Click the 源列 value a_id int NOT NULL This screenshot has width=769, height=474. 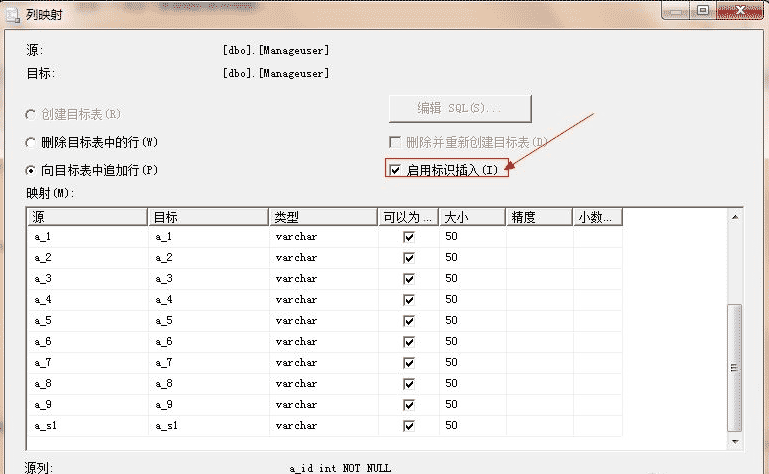pyautogui.click(x=340, y=469)
